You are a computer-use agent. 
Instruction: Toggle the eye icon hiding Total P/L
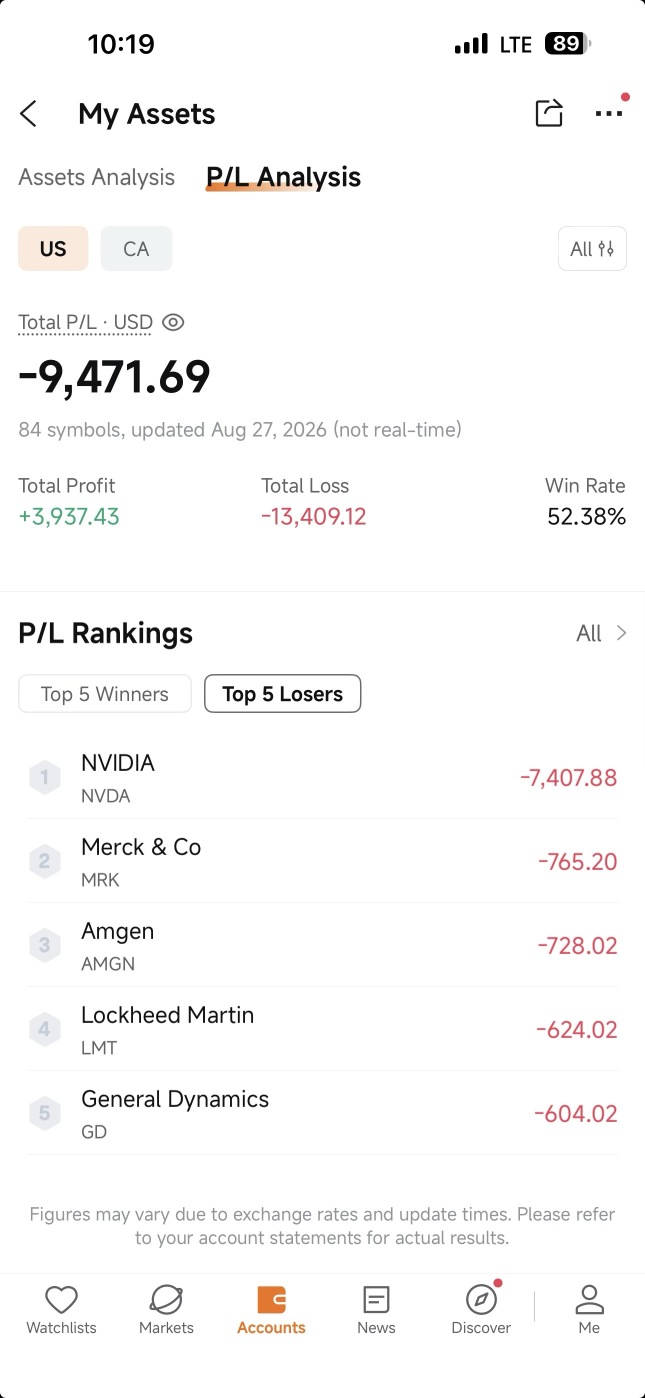click(x=173, y=322)
